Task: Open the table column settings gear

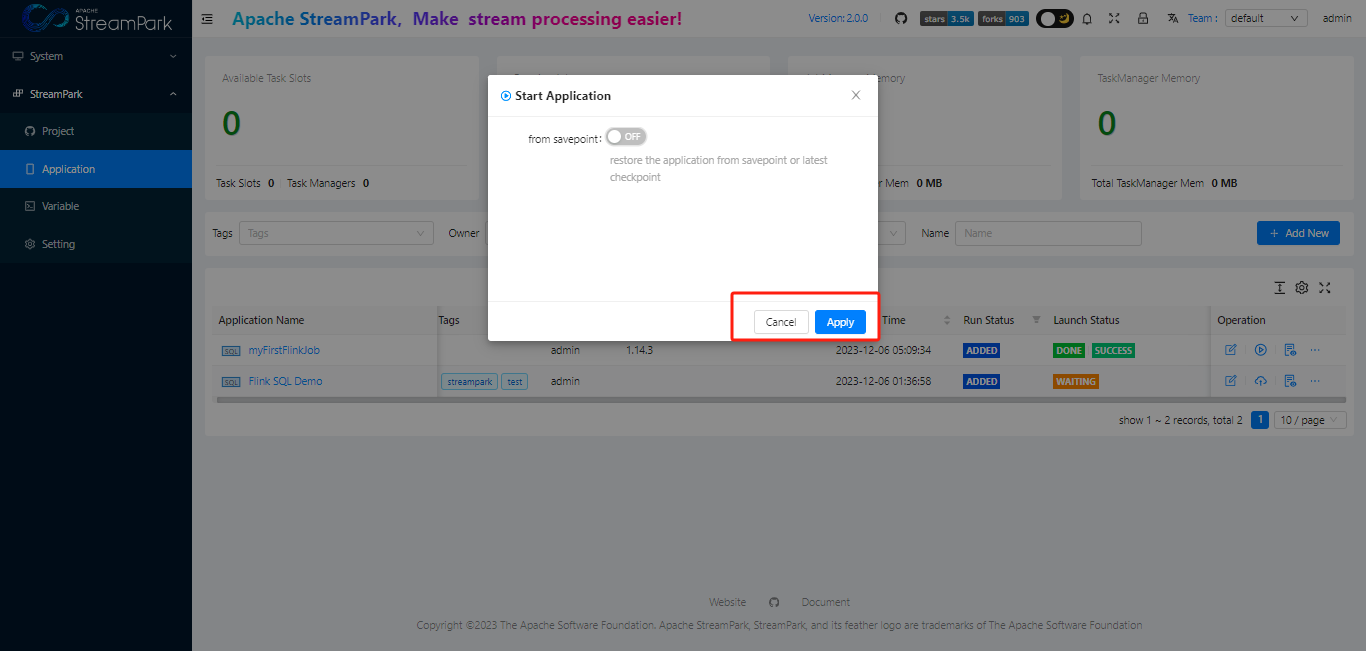Action: coord(1302,288)
